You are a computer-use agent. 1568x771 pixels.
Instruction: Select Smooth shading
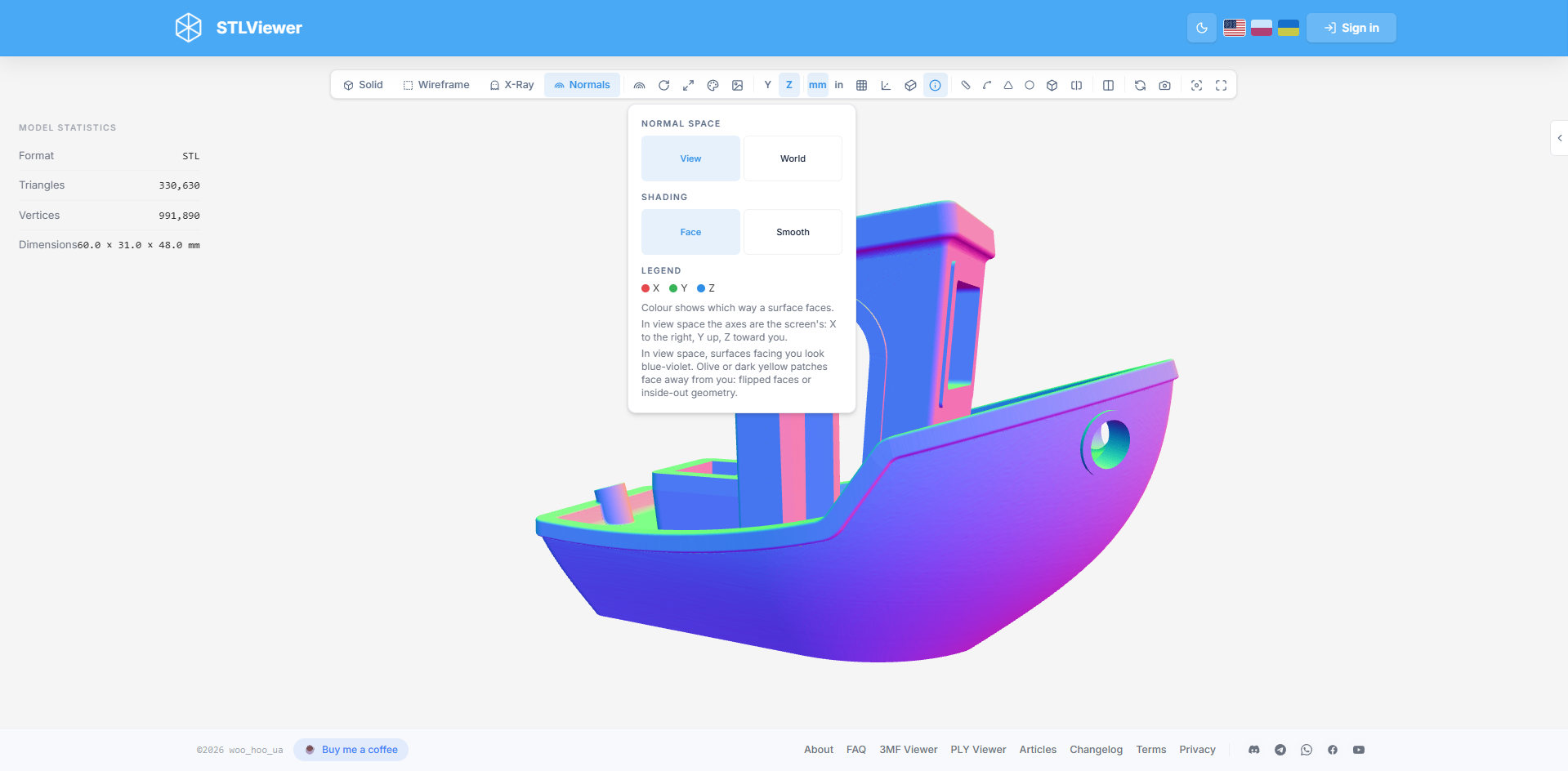[793, 232]
